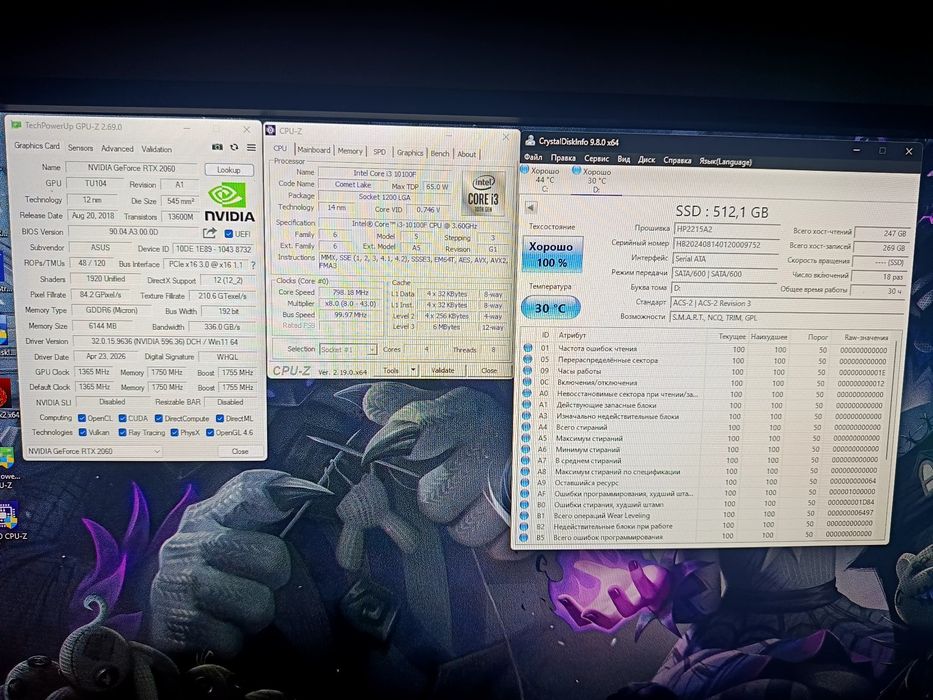Image resolution: width=933 pixels, height=700 pixels.
Task: Click the CPU-Z Validate button
Action: point(442,370)
